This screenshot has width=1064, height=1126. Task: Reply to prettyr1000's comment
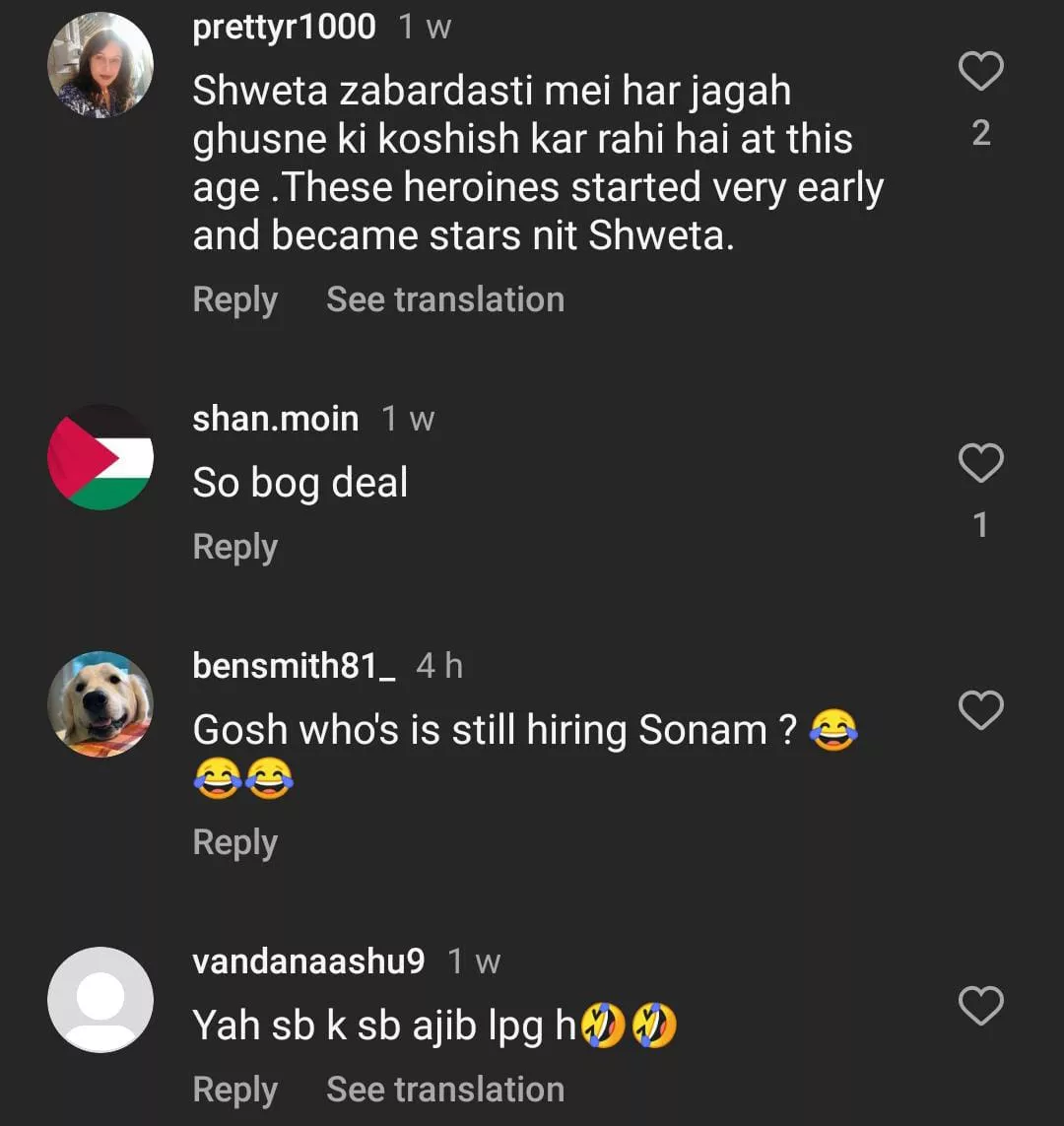click(234, 299)
